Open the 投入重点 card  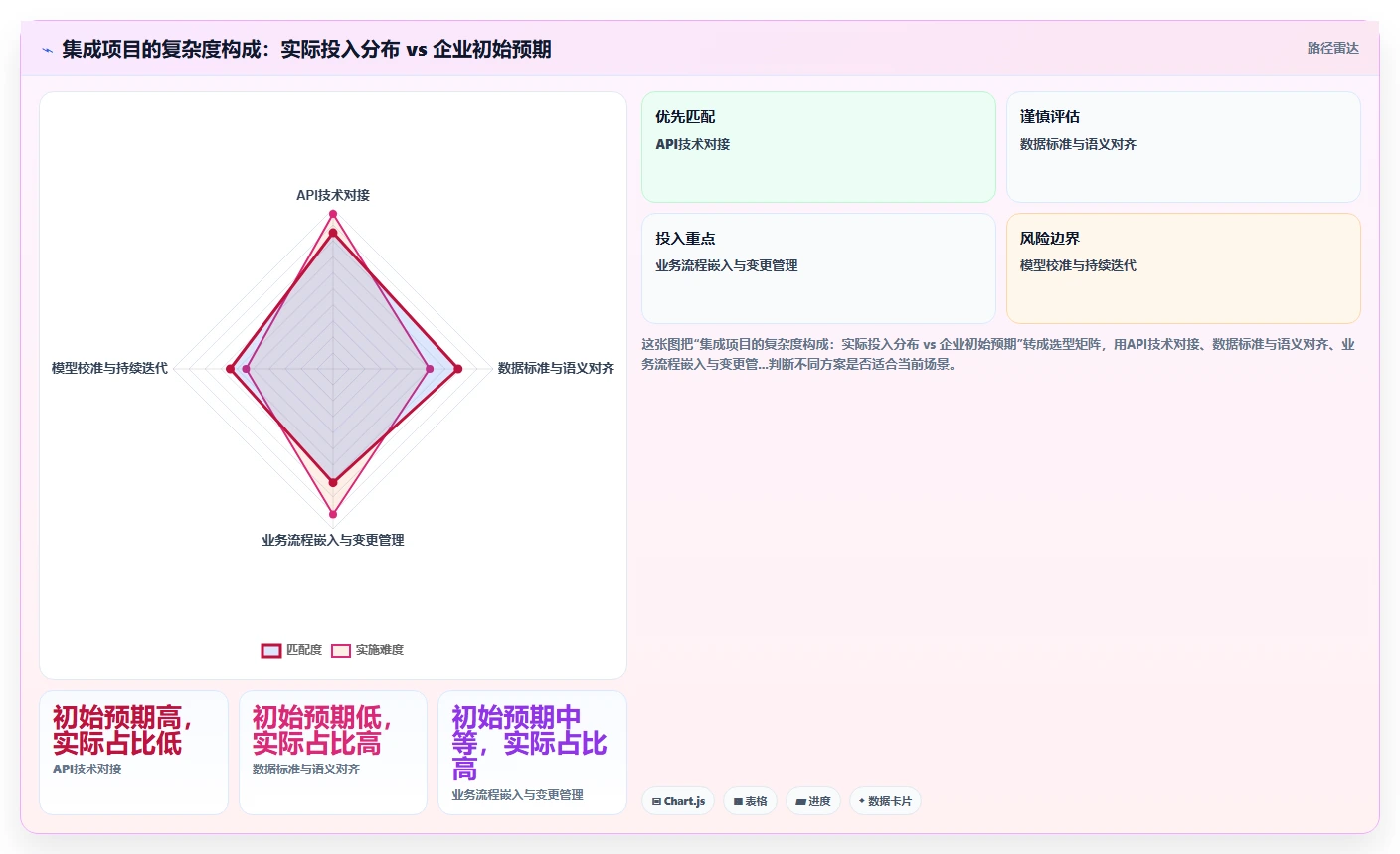(818, 268)
